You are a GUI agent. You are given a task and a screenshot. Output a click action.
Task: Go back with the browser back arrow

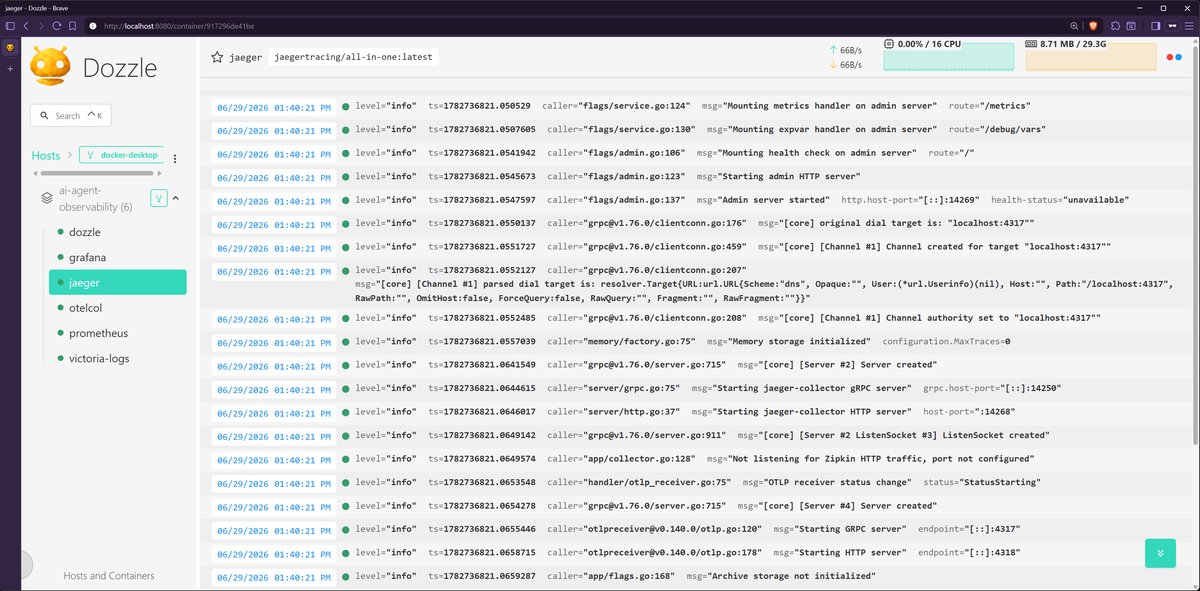coord(25,25)
